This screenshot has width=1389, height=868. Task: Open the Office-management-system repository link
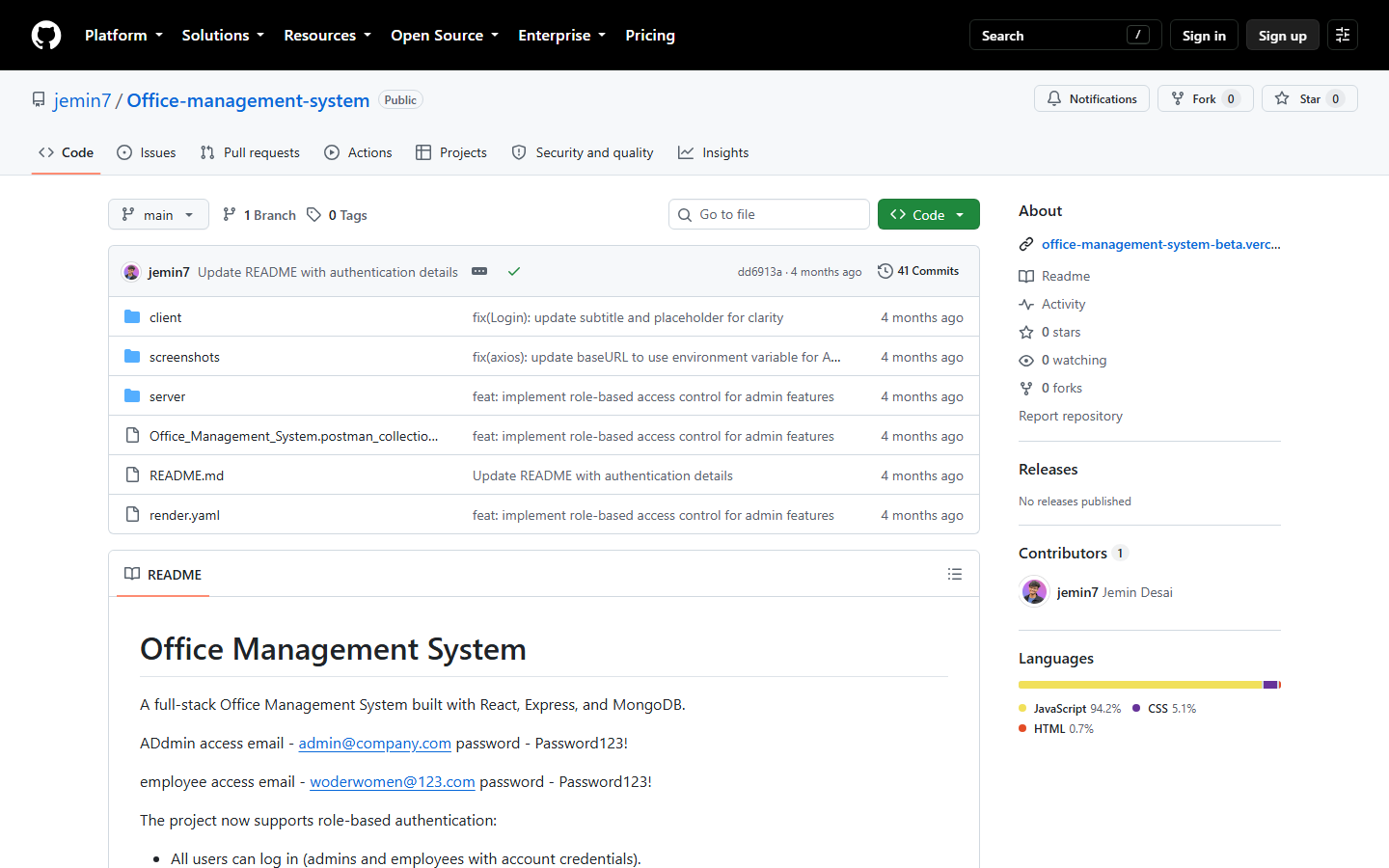tap(248, 100)
